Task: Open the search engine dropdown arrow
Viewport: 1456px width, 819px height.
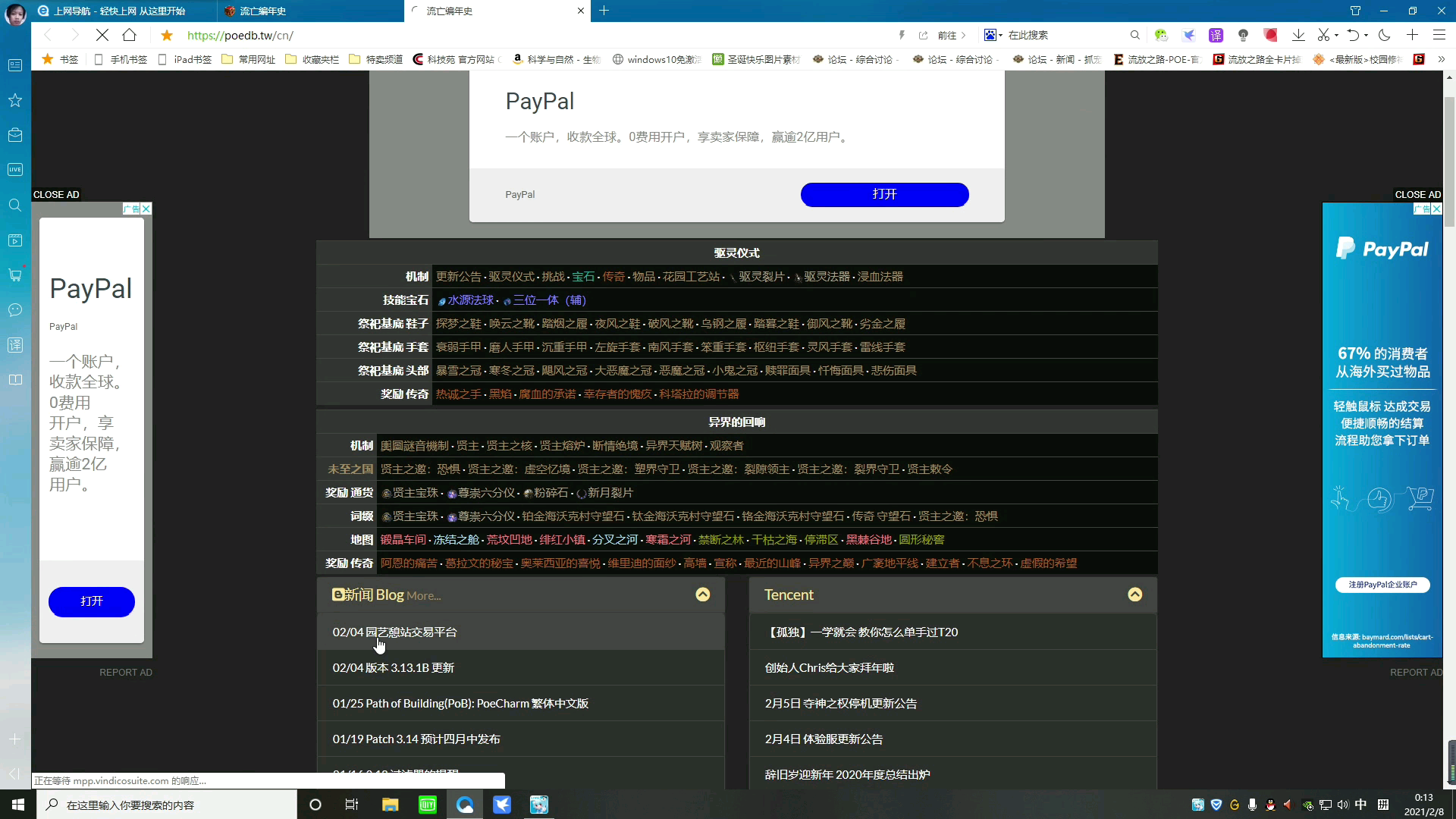Action: pos(1001,35)
